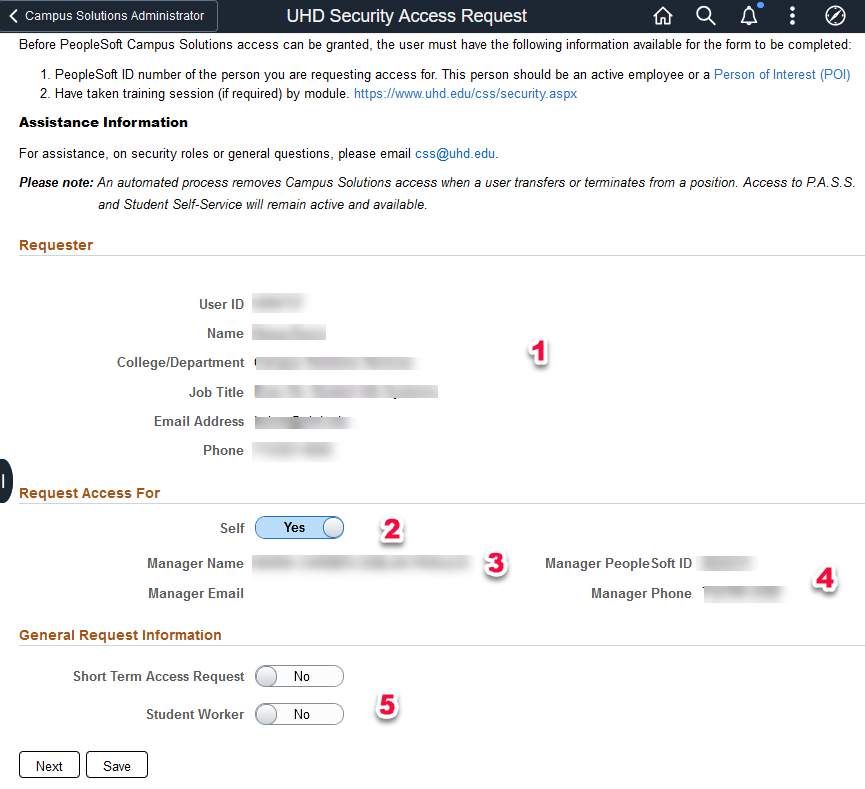Image resolution: width=865 pixels, height=789 pixels.
Task: Click the 'Manager Email' label
Action: click(x=196, y=594)
